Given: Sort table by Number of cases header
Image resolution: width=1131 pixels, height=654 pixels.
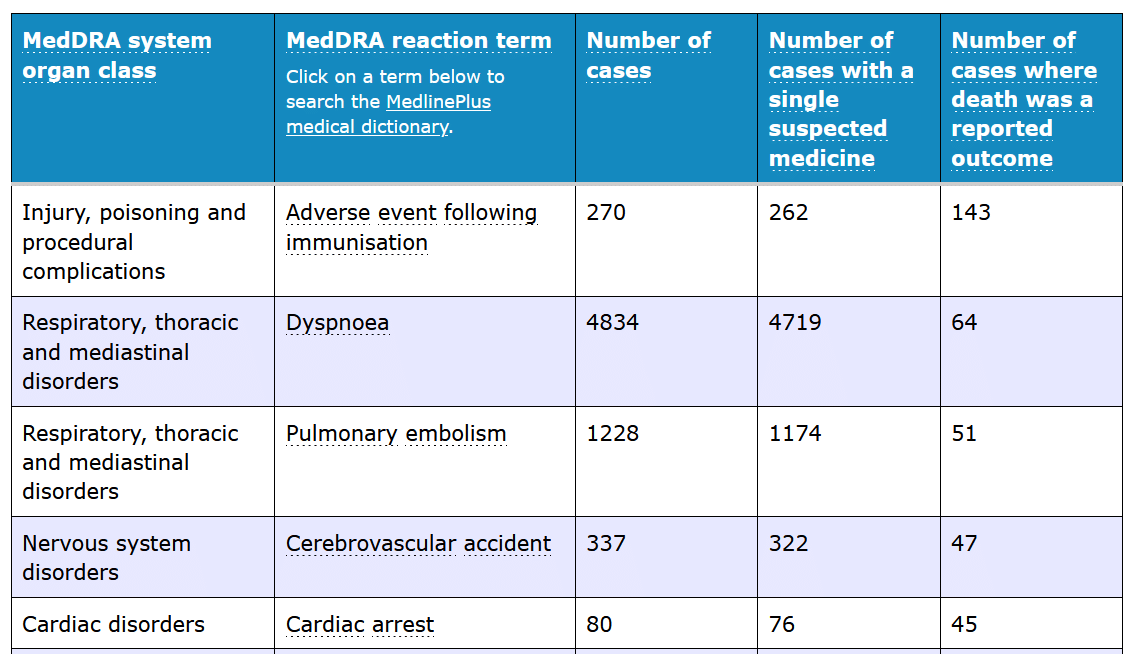Looking at the screenshot, I should [648, 55].
